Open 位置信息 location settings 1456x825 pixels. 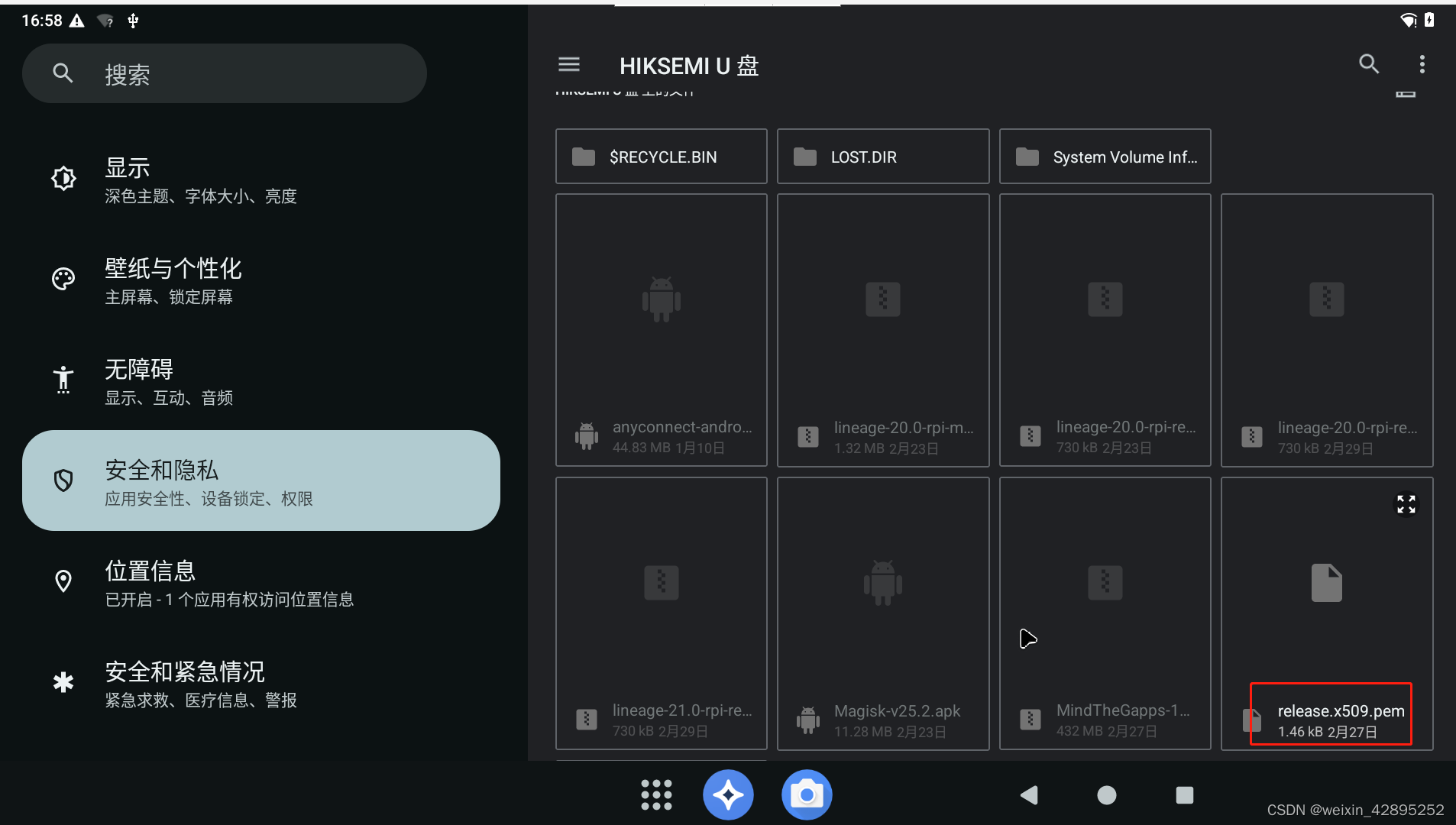pos(261,583)
